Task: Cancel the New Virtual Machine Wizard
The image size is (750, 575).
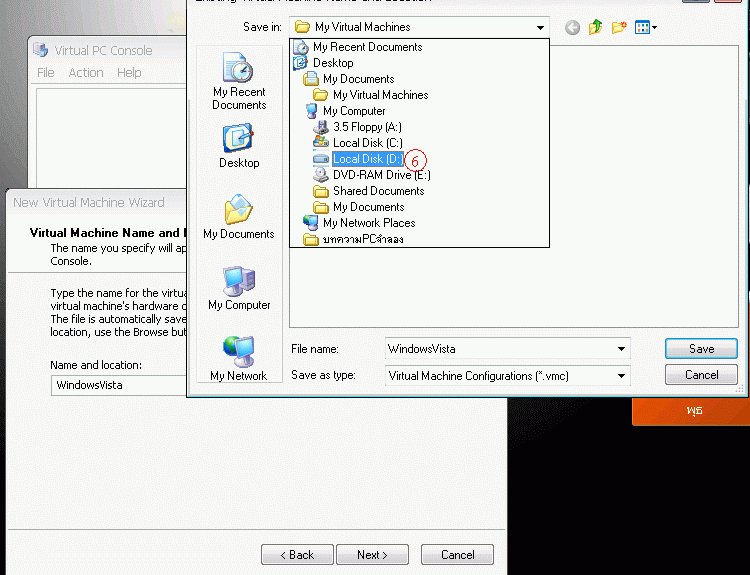Action: 457,555
